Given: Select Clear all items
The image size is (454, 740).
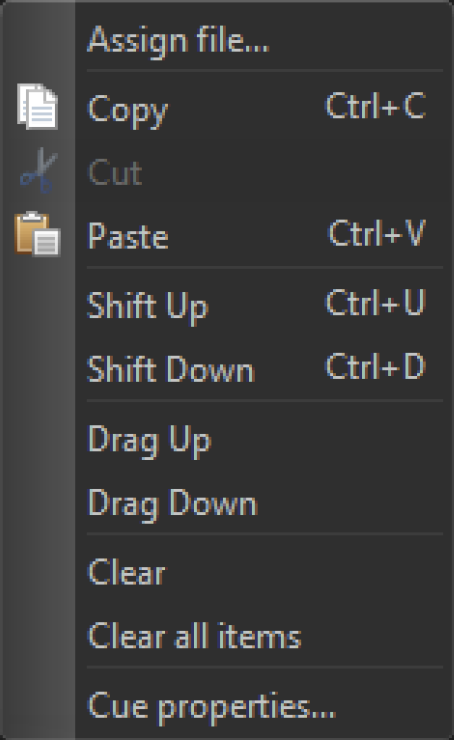Looking at the screenshot, I should tap(194, 636).
